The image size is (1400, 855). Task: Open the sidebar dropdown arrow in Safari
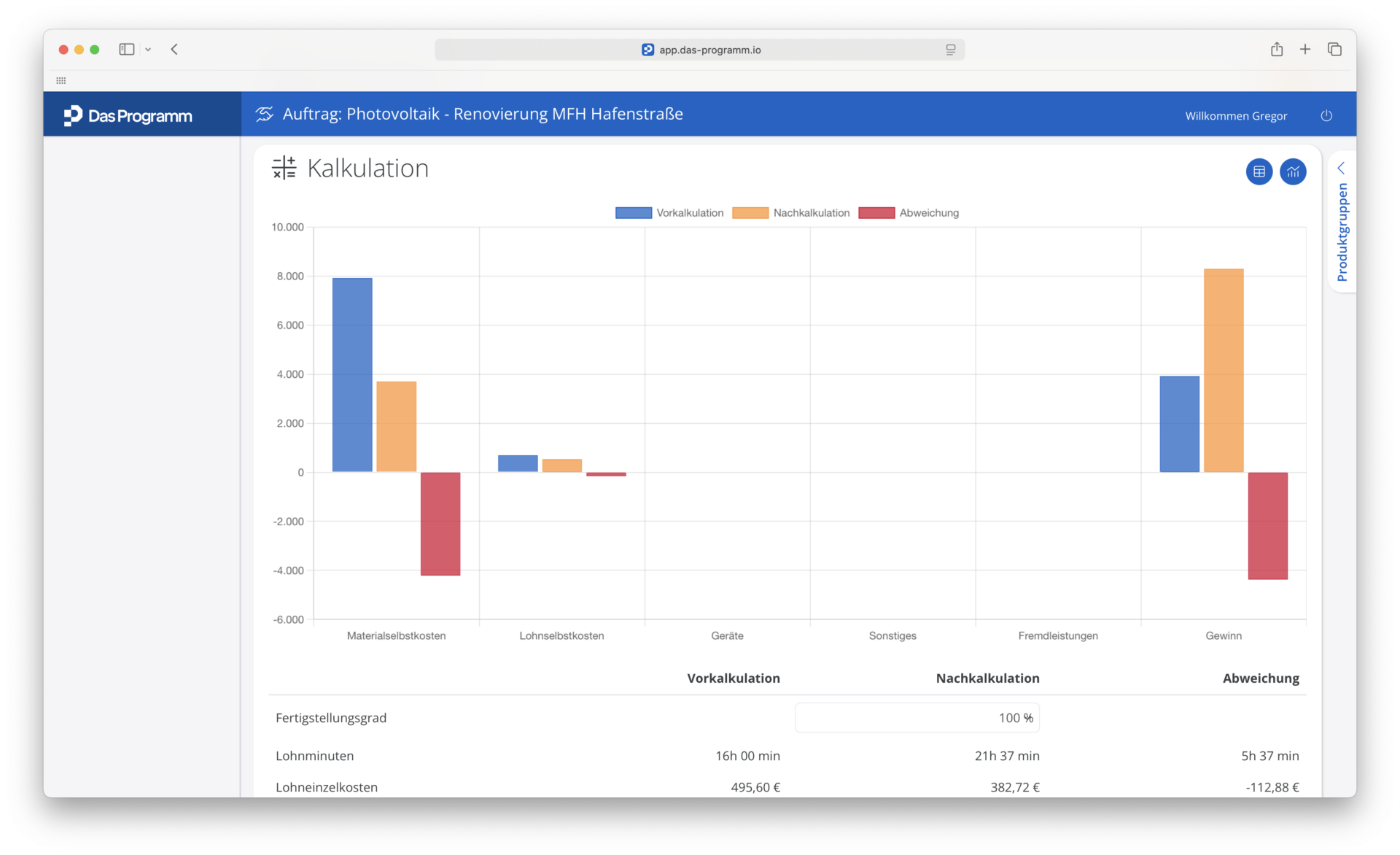pyautogui.click(x=148, y=50)
